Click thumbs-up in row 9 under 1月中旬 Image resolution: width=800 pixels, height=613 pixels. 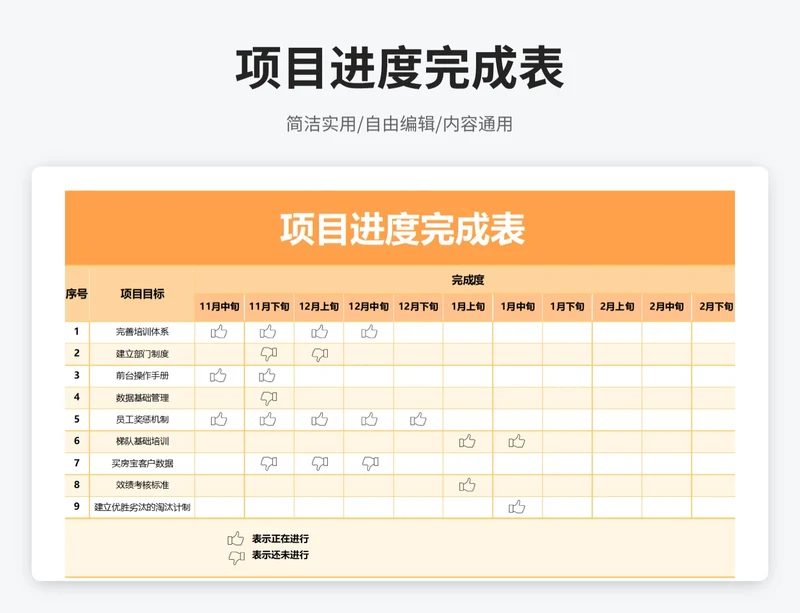coord(517,507)
